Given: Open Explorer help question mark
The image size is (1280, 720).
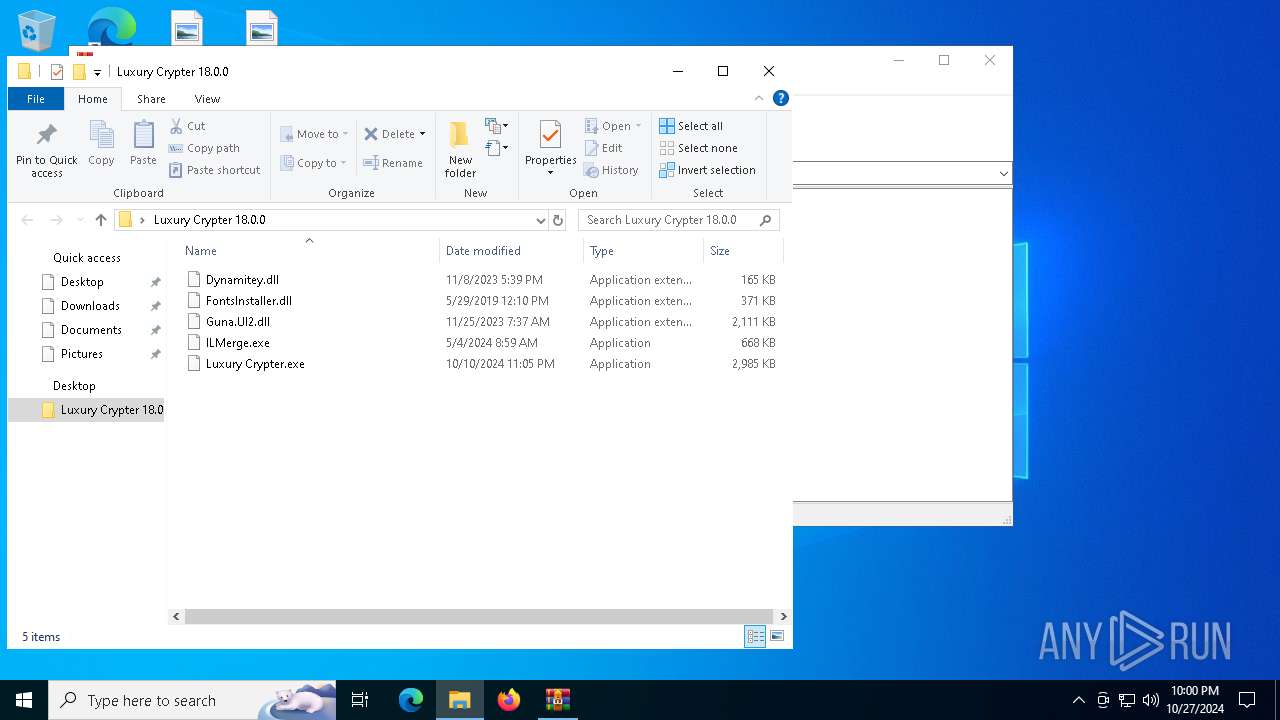Looking at the screenshot, I should tap(781, 98).
